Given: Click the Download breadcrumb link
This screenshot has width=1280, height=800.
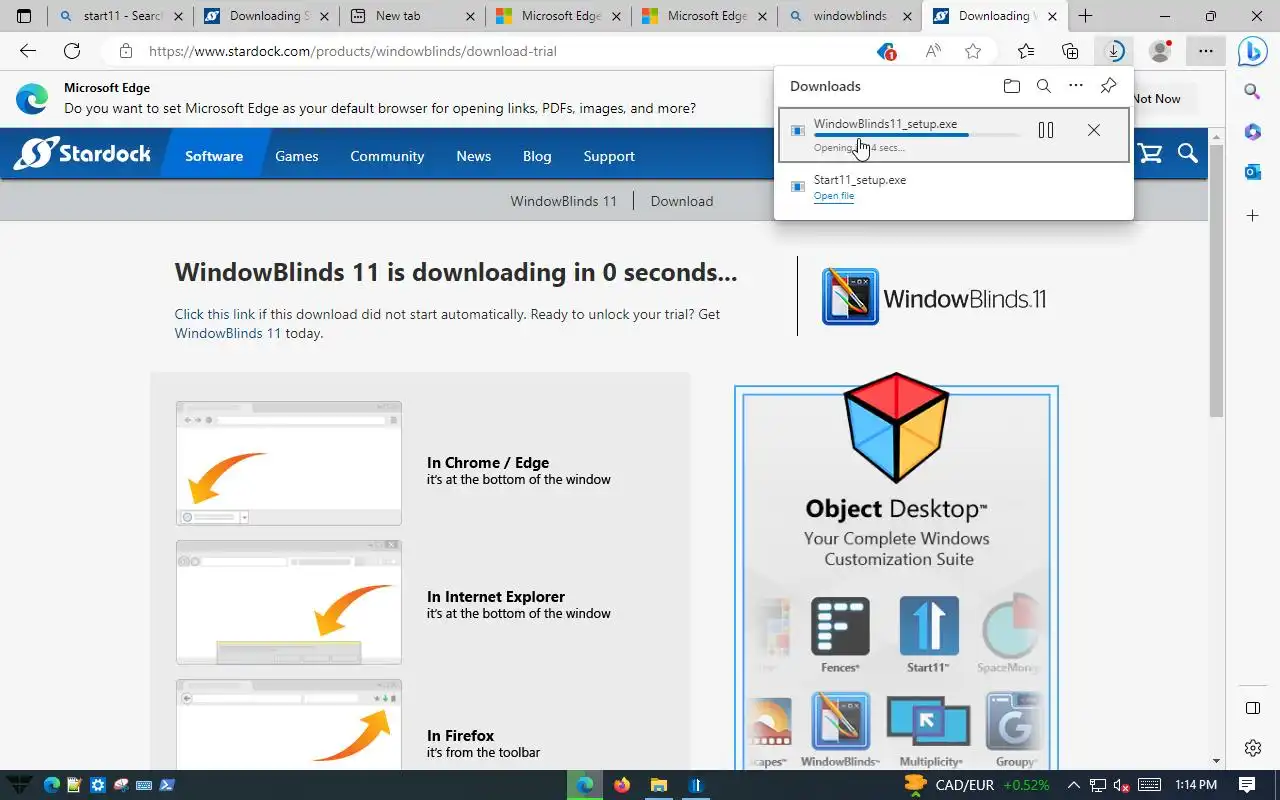Looking at the screenshot, I should (x=682, y=201).
